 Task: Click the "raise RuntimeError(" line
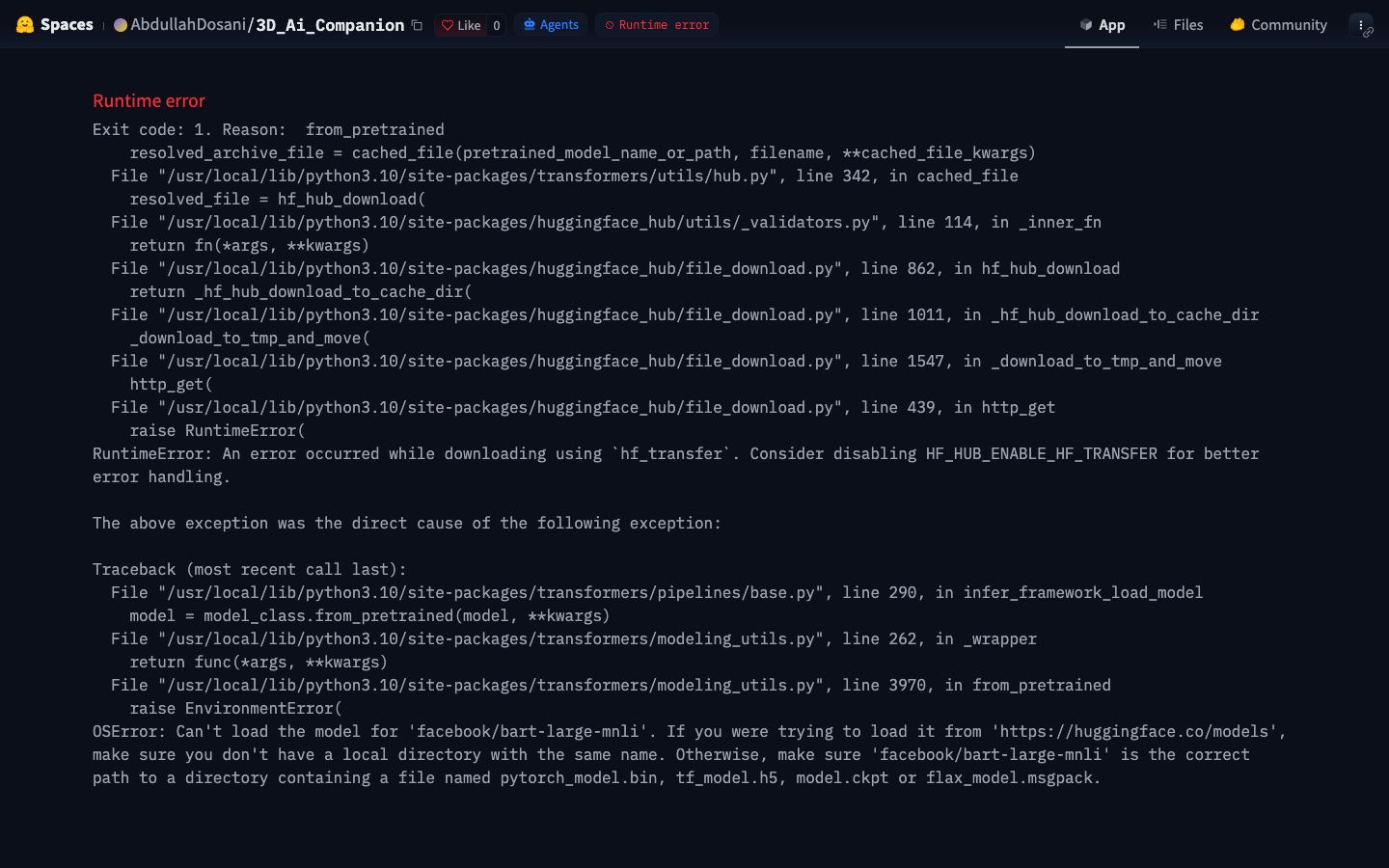[217, 430]
